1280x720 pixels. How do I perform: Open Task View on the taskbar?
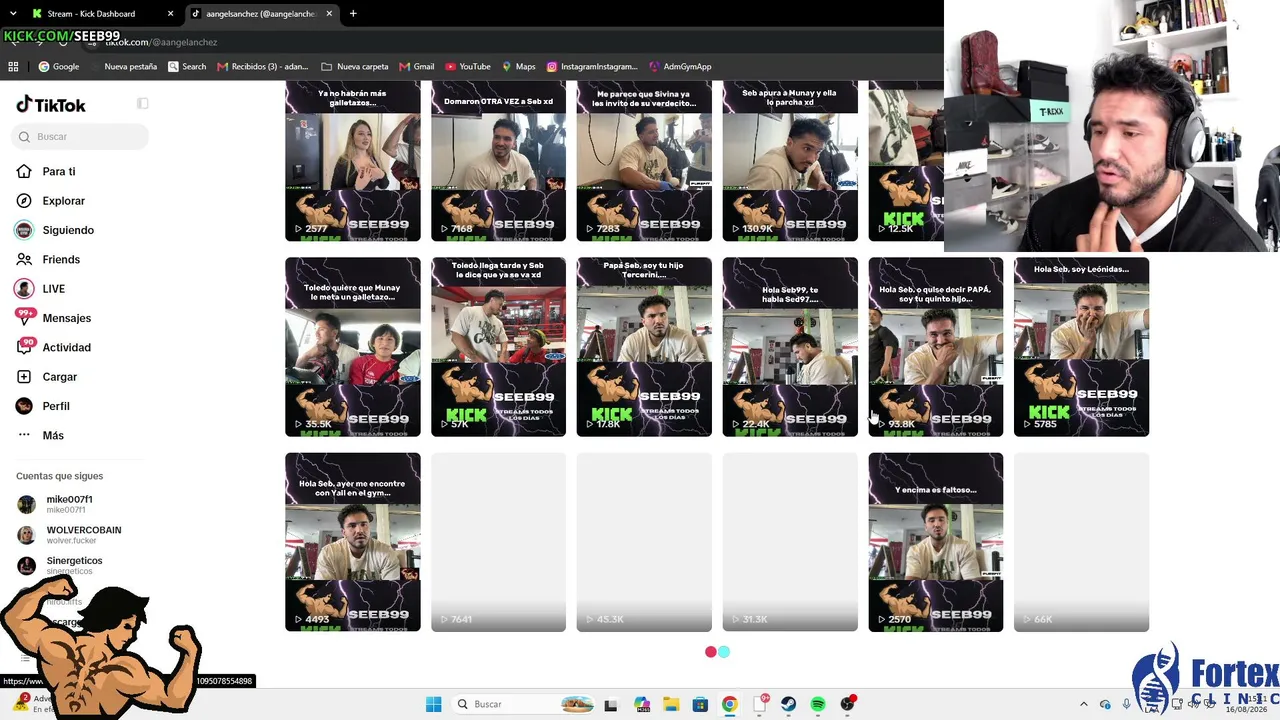(x=611, y=704)
